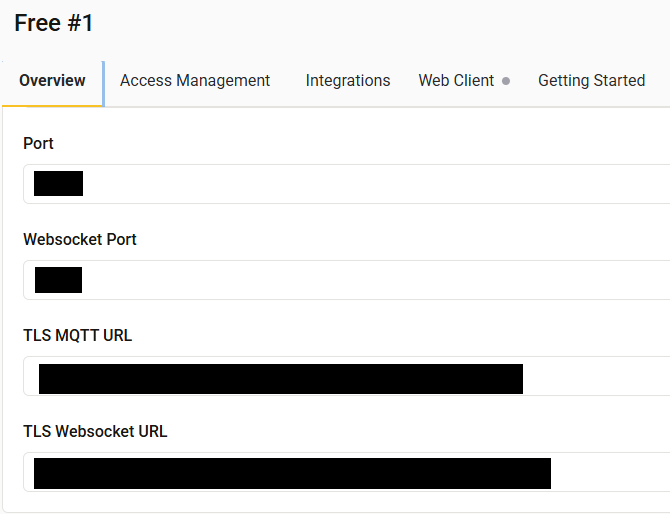
Task: Click the "TLS Websocket URL" label
Action: point(95,432)
